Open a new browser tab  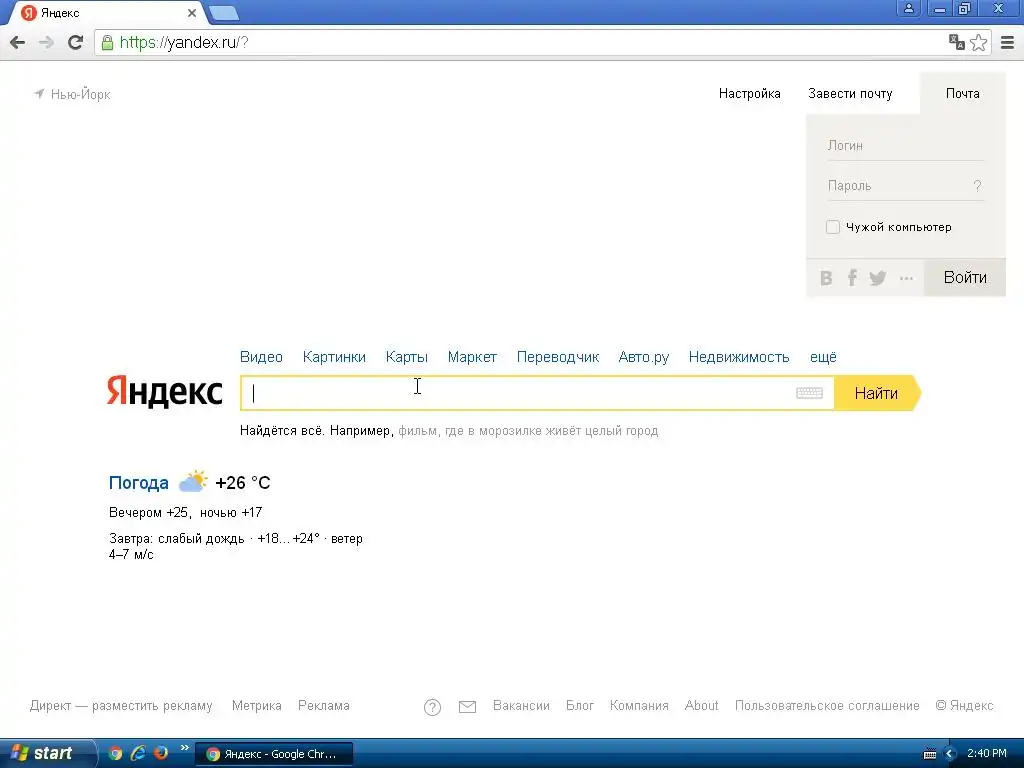[224, 13]
